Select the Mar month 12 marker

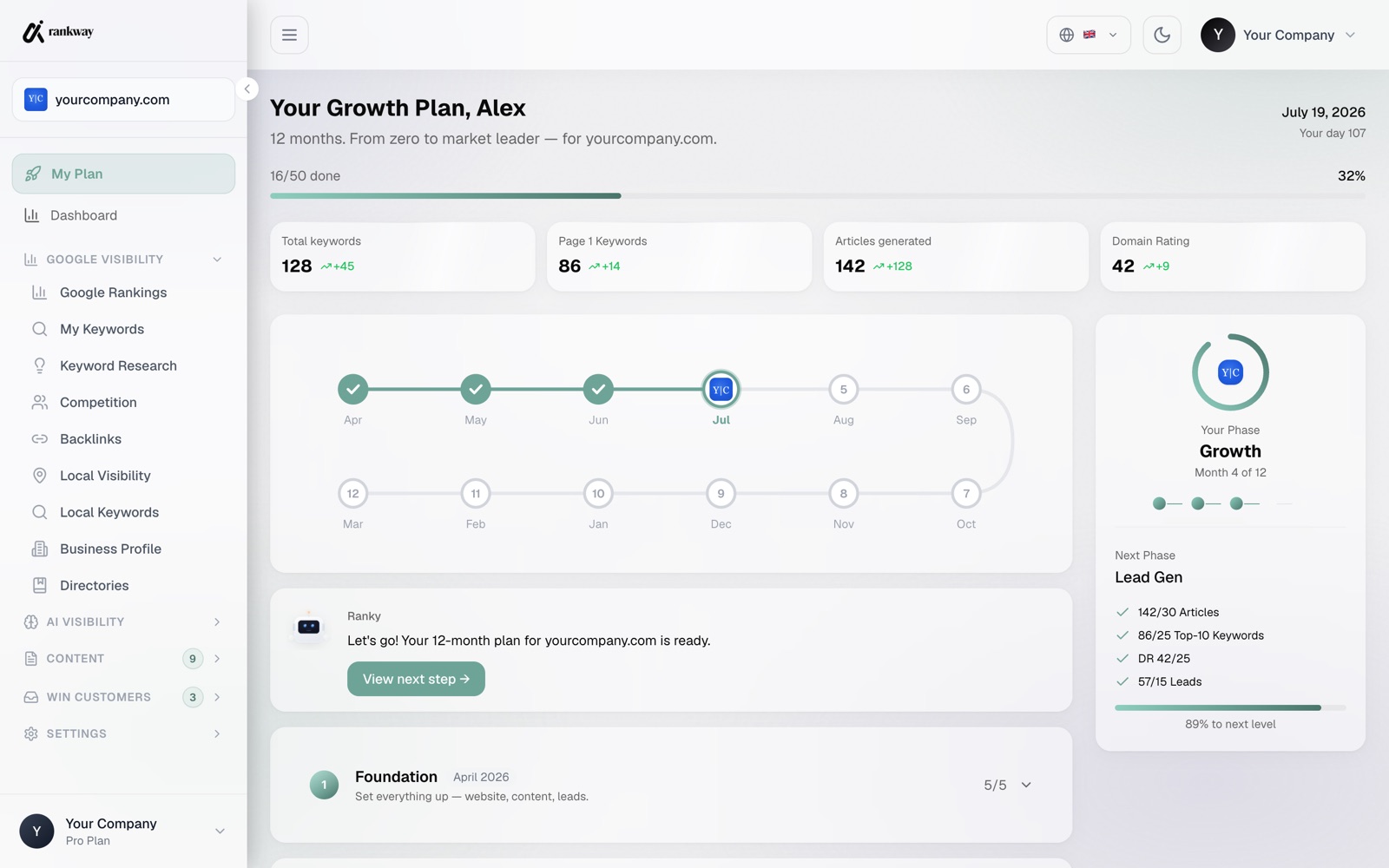pyautogui.click(x=352, y=493)
